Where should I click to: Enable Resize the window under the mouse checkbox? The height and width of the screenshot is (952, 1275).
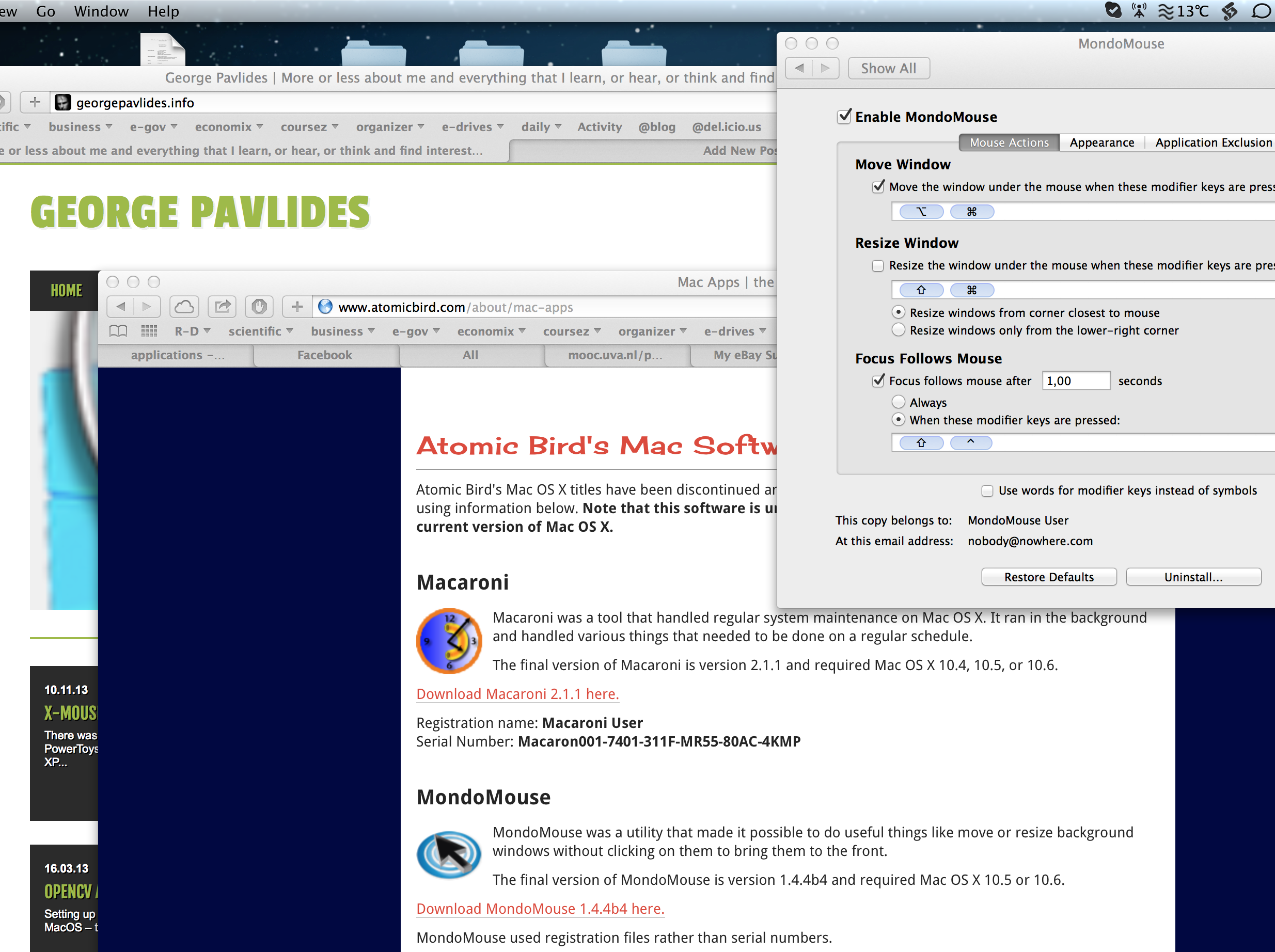point(878,266)
